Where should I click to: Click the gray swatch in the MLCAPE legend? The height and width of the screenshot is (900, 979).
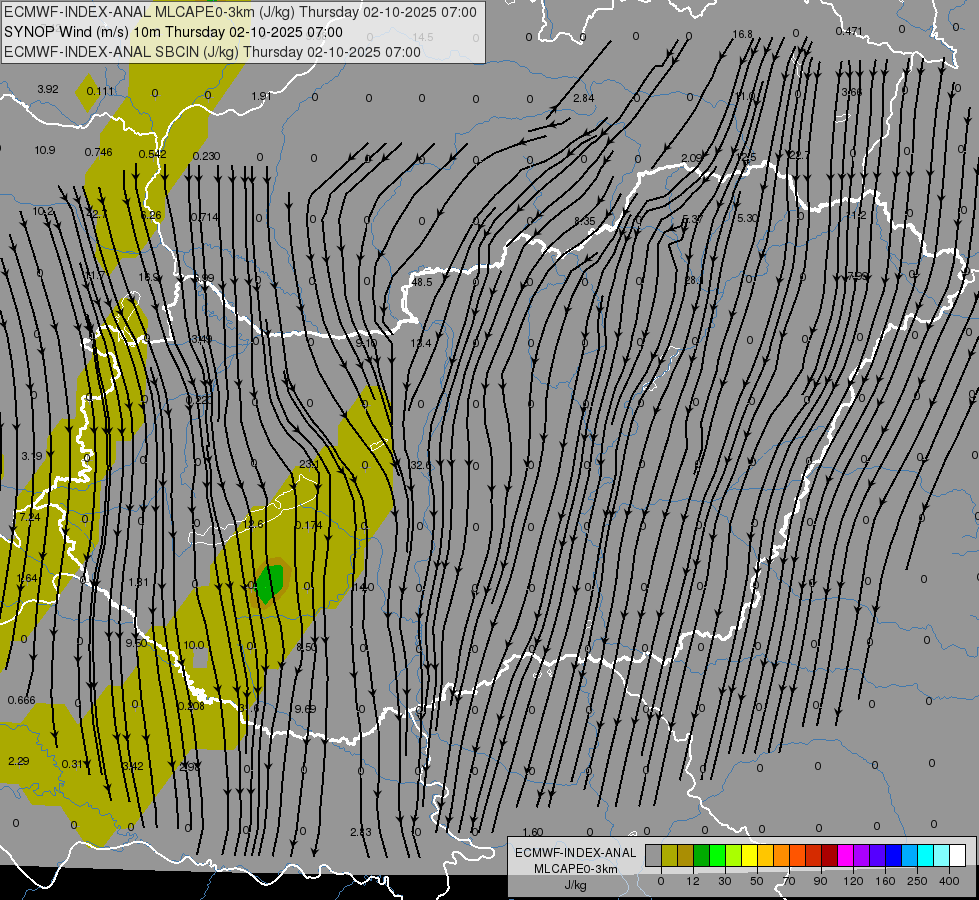pyautogui.click(x=653, y=856)
